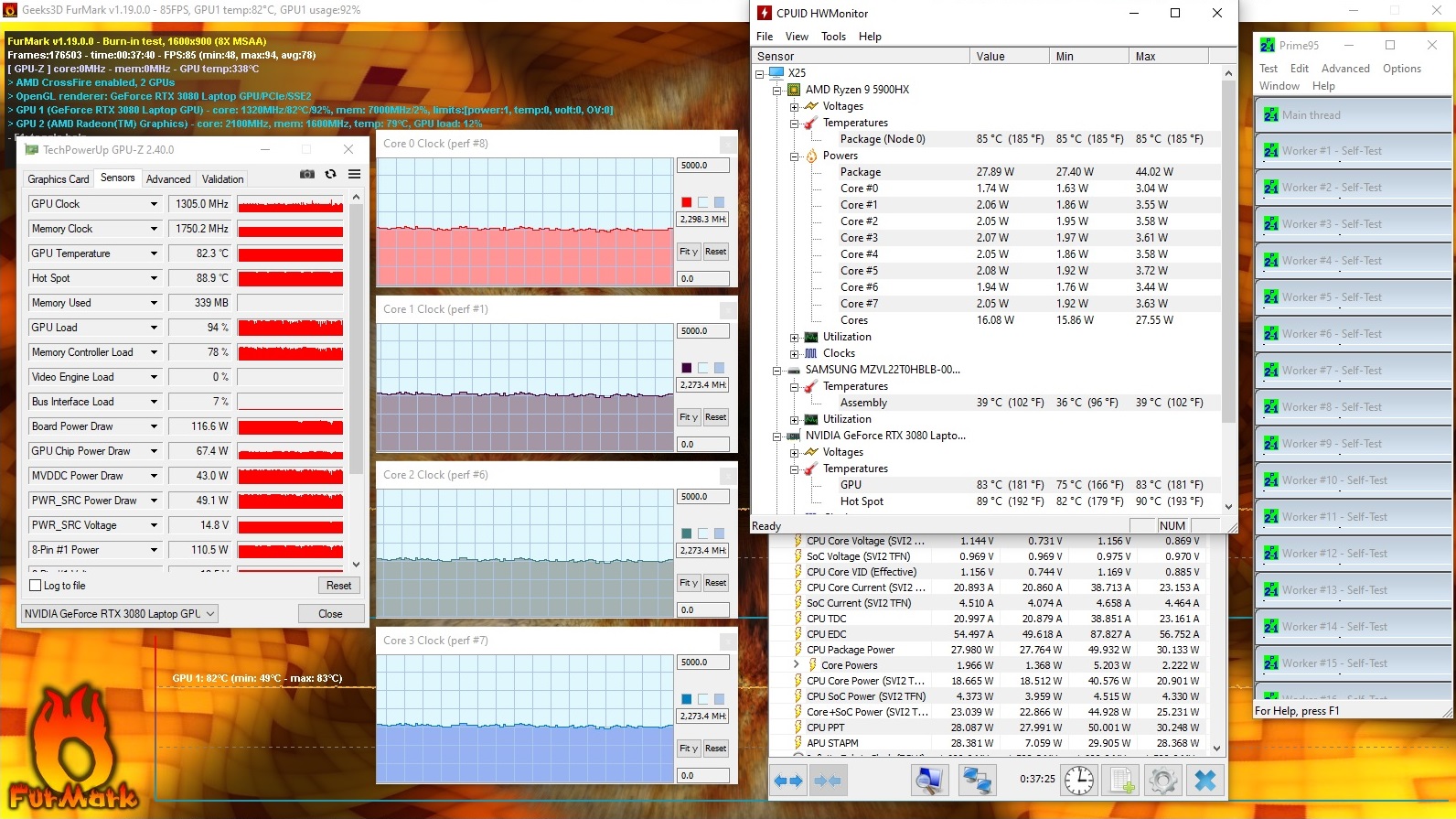Click the GPU-Z refresh arrows icon
Image resolution: width=1456 pixels, height=819 pixels.
point(330,174)
